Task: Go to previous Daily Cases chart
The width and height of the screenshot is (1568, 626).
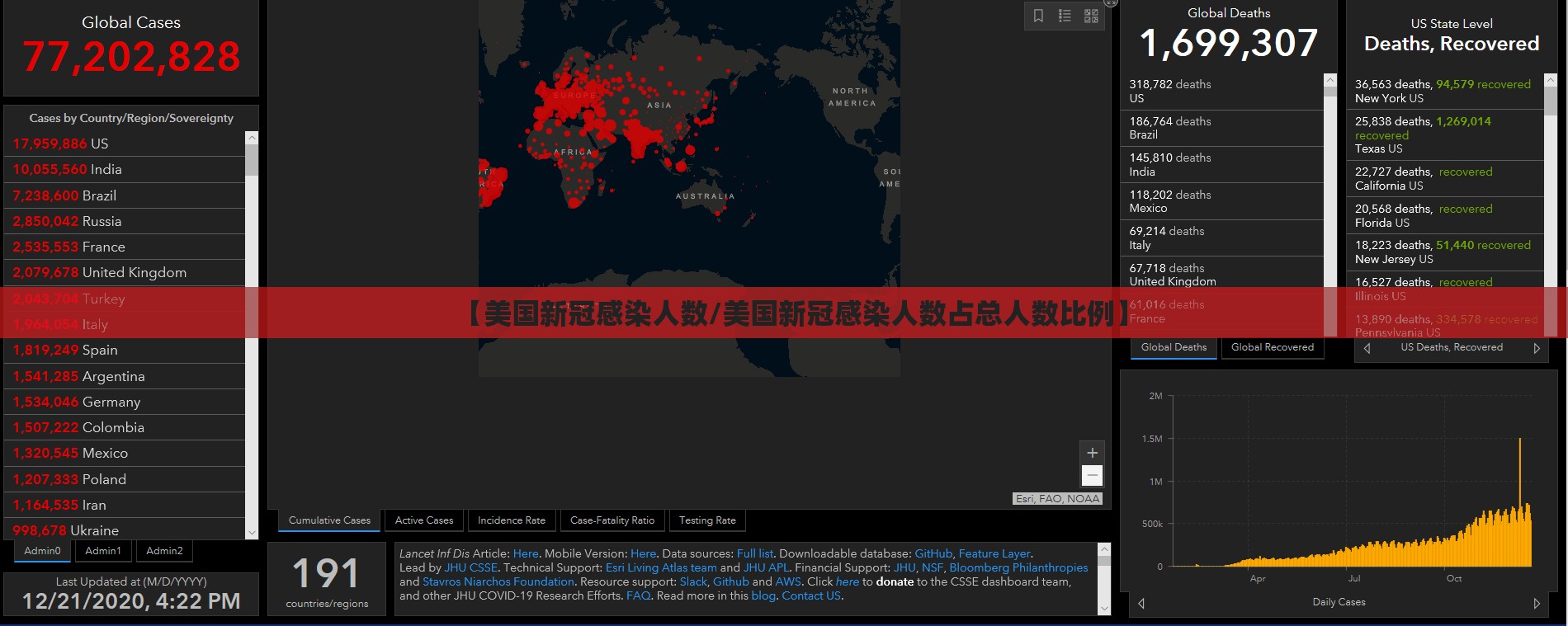Action: 1141,603
